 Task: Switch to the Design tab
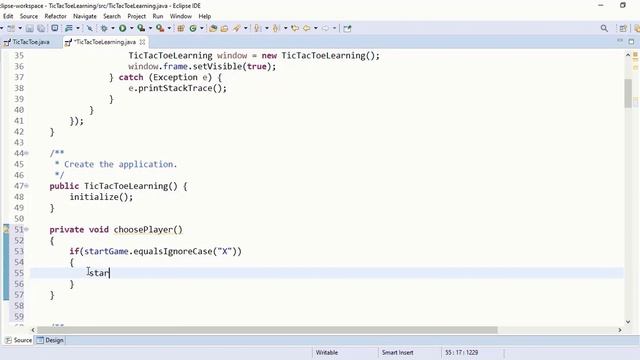tap(50, 340)
